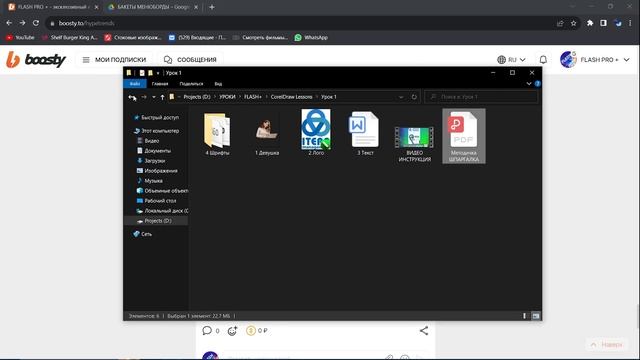This screenshot has width=640, height=360.
Task: Open Рабочий стол in navigation pane
Action: coord(160,201)
